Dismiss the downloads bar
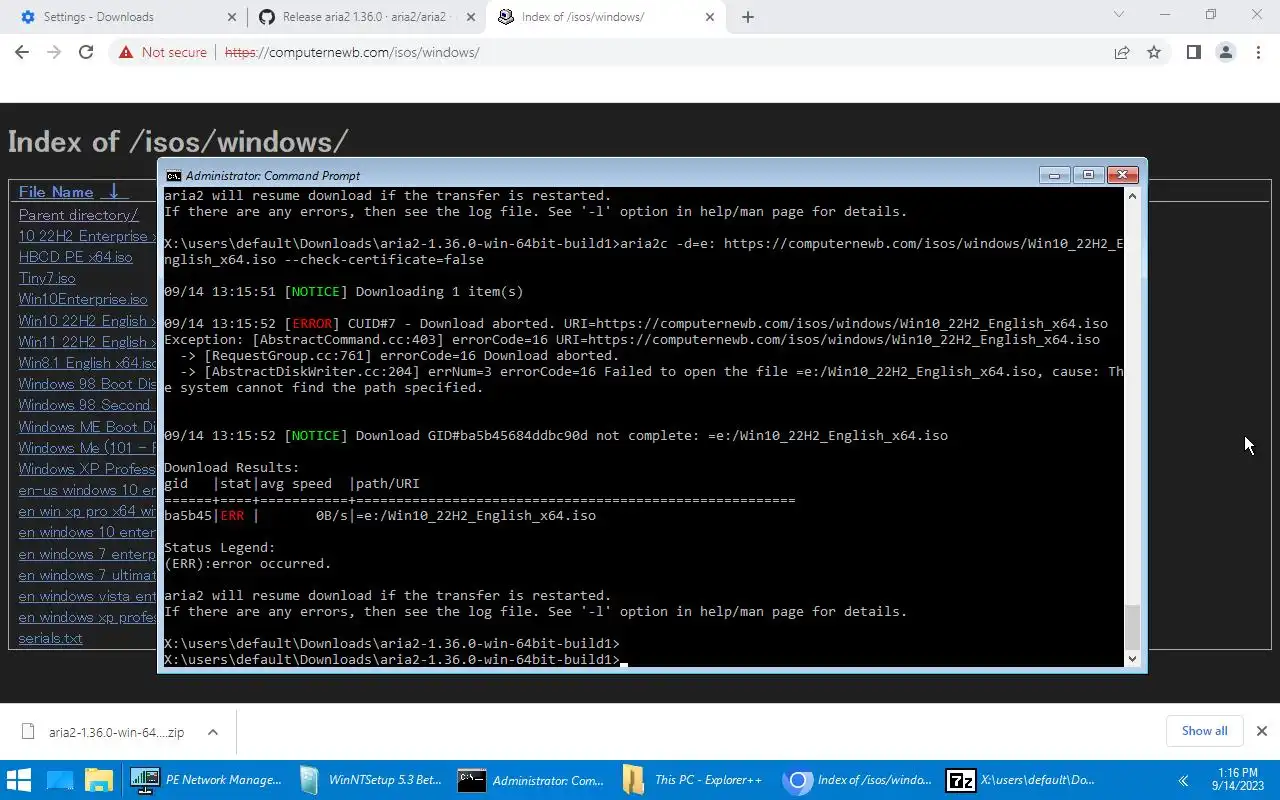 click(1261, 731)
